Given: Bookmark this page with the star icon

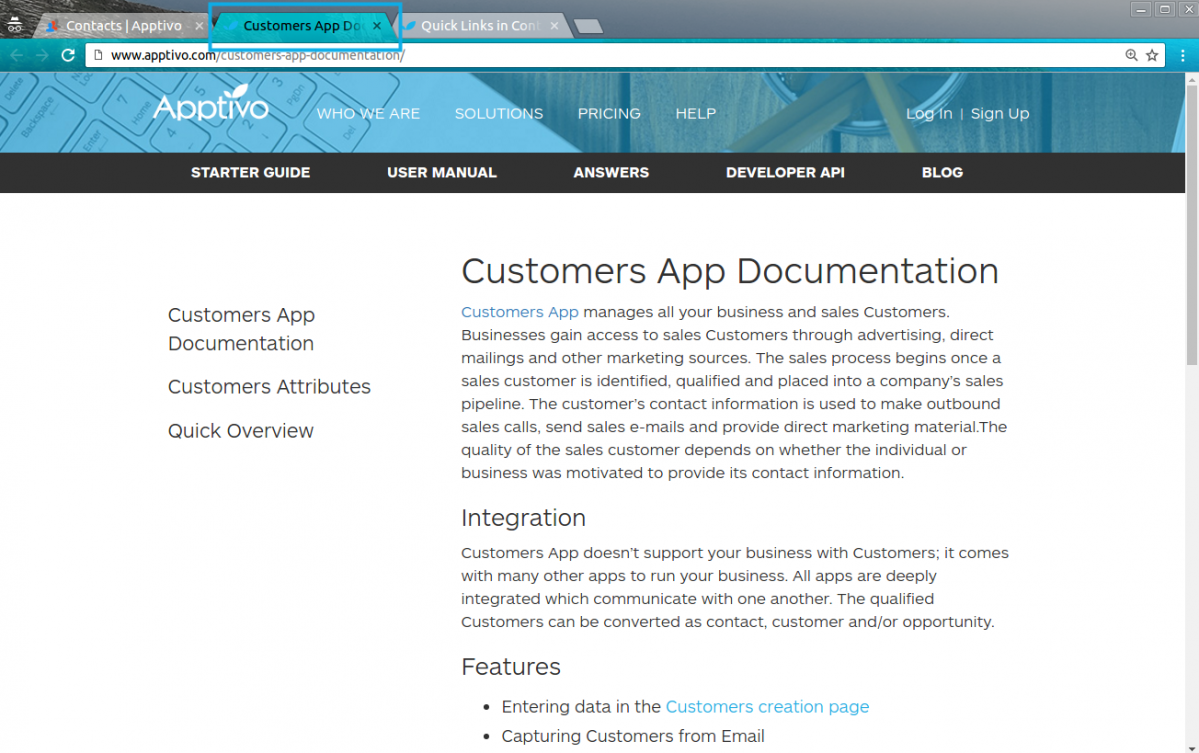Looking at the screenshot, I should (x=1152, y=55).
